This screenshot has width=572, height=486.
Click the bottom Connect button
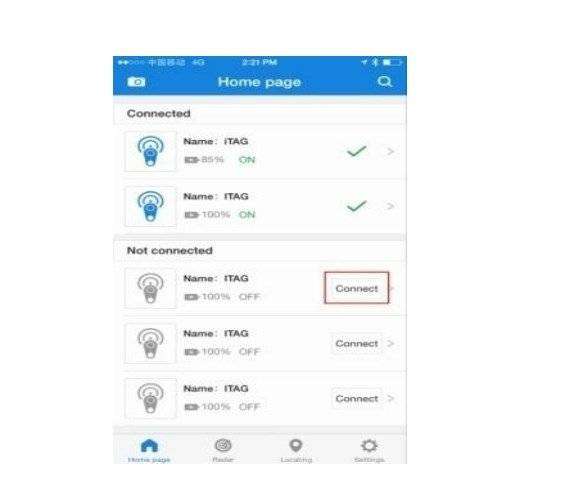tap(356, 398)
